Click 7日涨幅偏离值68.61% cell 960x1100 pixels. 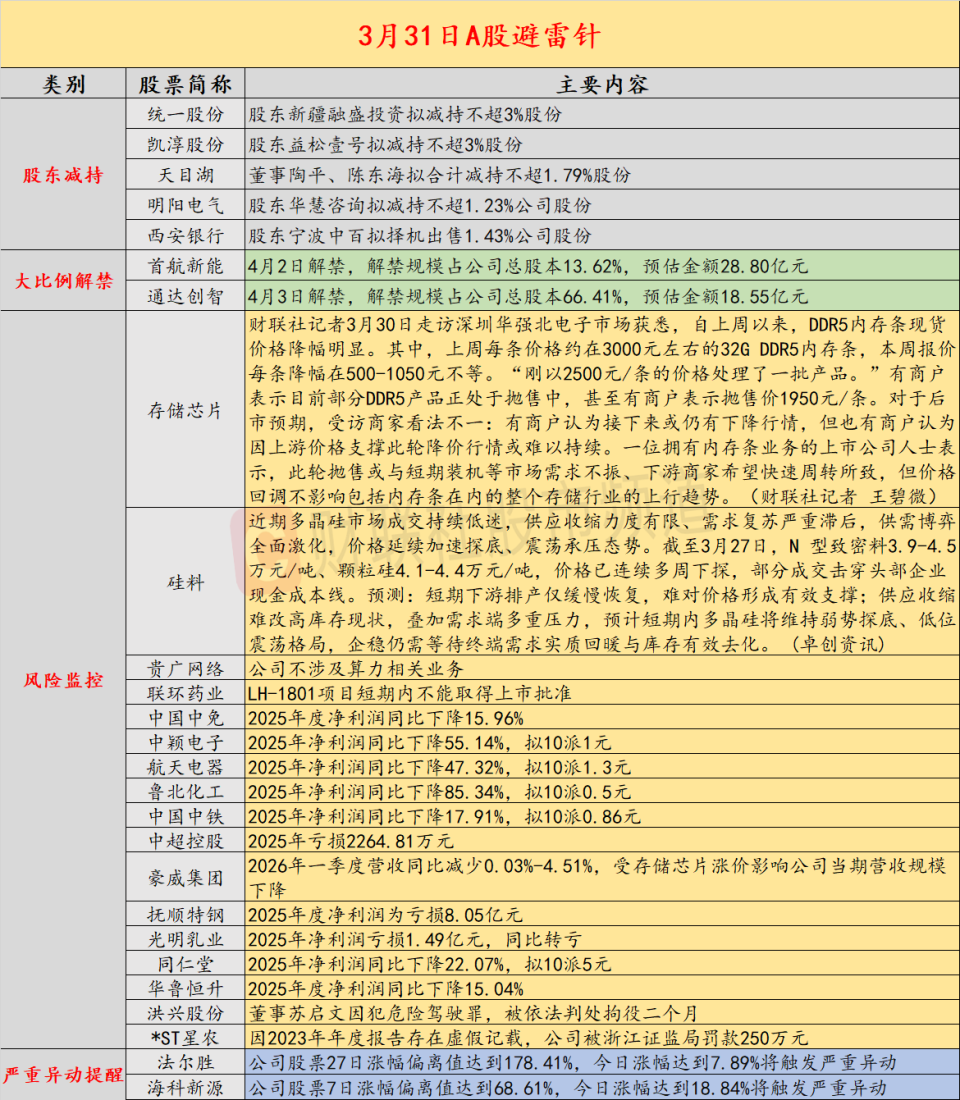[x=602, y=1087]
